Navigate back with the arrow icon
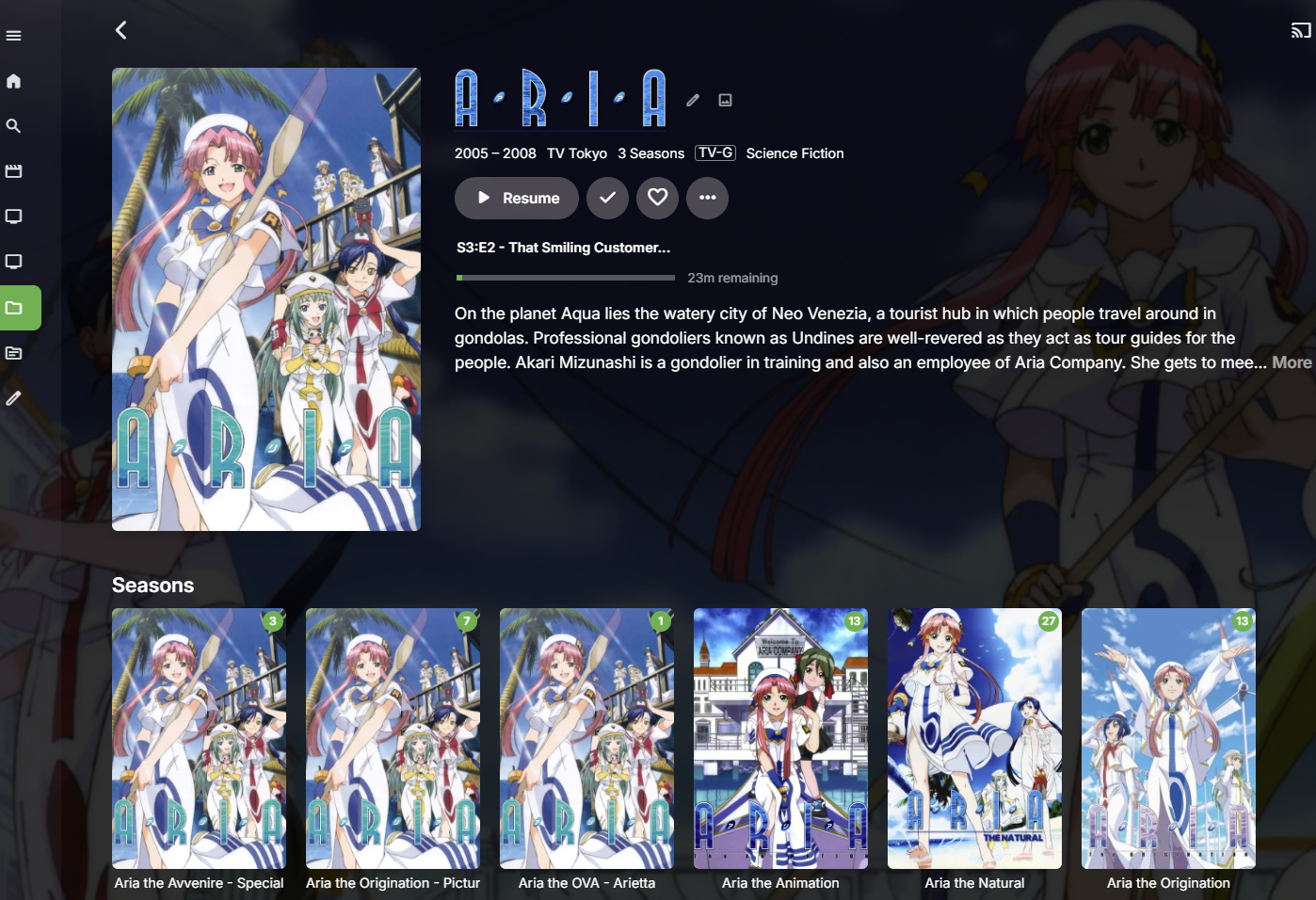The height and width of the screenshot is (900, 1316). (x=121, y=30)
